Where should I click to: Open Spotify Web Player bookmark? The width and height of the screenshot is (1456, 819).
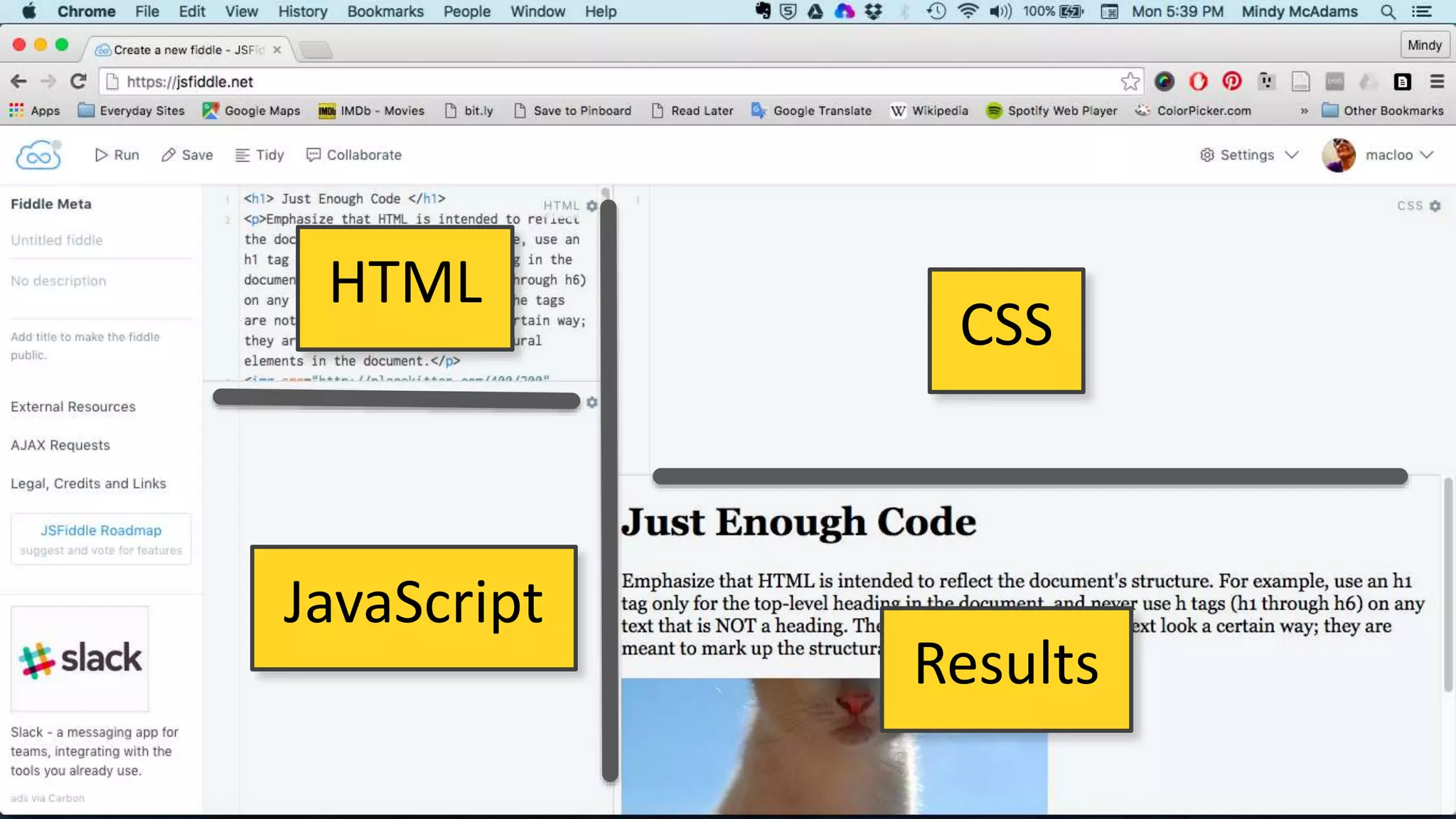pos(1051,111)
